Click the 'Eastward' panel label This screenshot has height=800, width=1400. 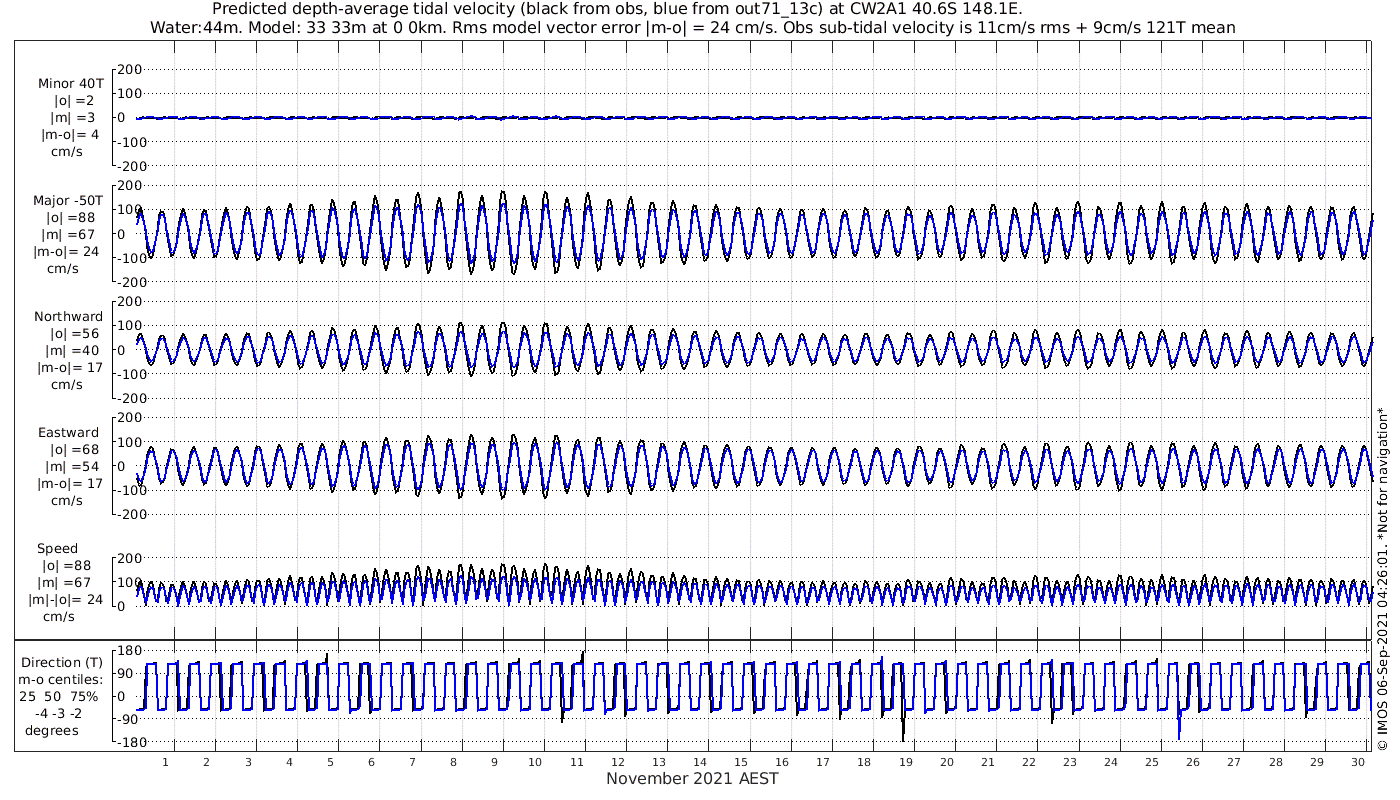(x=69, y=433)
